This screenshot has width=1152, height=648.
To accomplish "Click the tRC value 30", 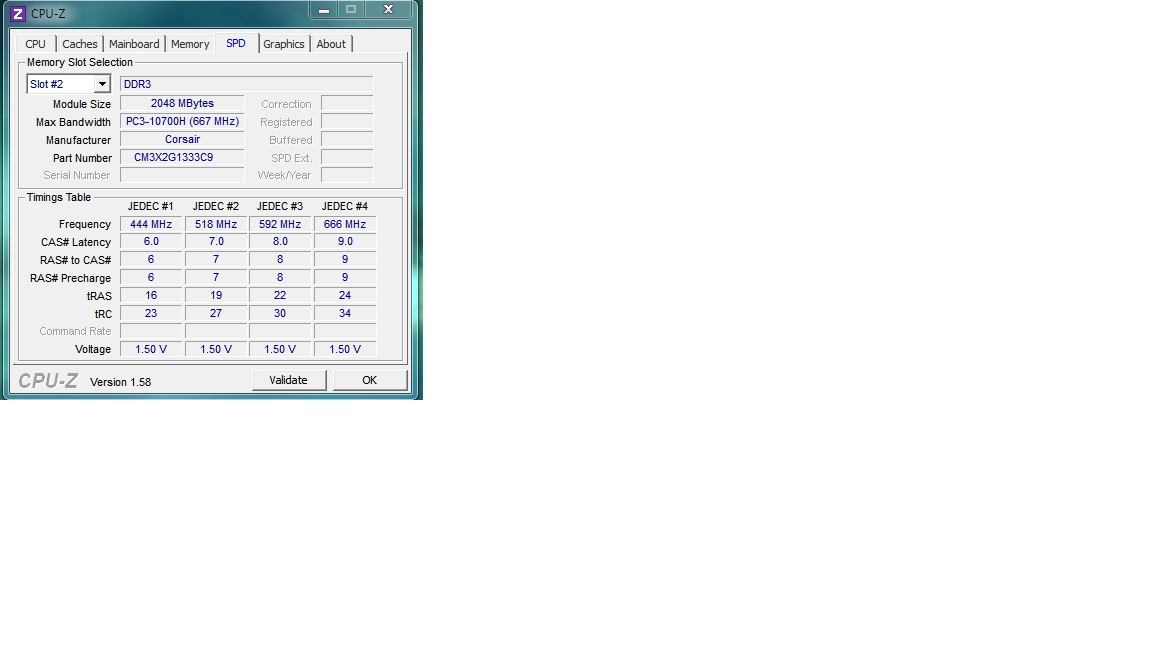I will point(280,314).
